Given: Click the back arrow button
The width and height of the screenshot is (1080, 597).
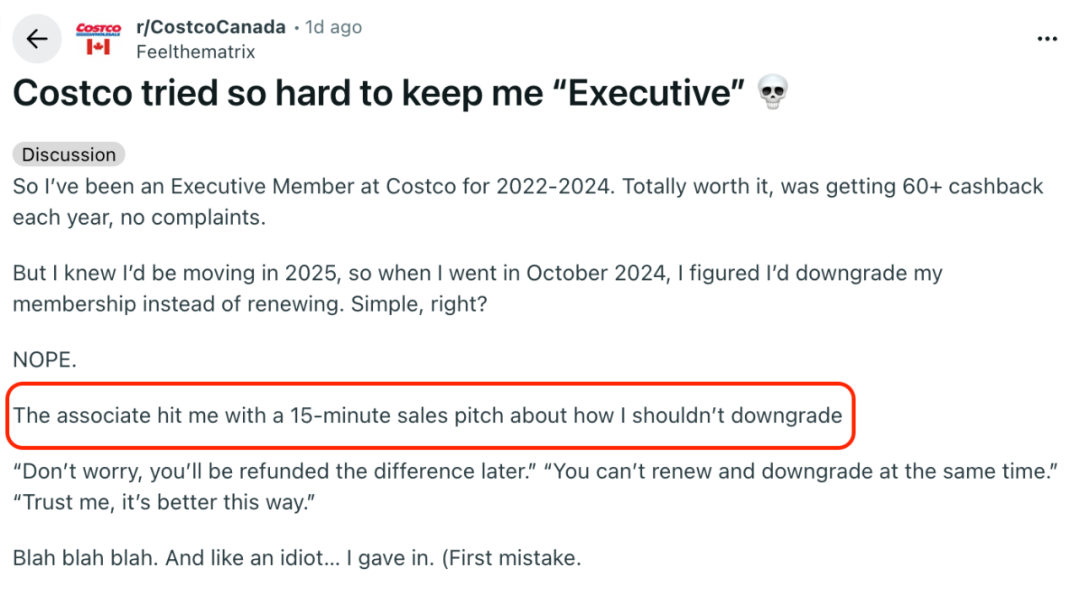Looking at the screenshot, I should pyautogui.click(x=37, y=39).
